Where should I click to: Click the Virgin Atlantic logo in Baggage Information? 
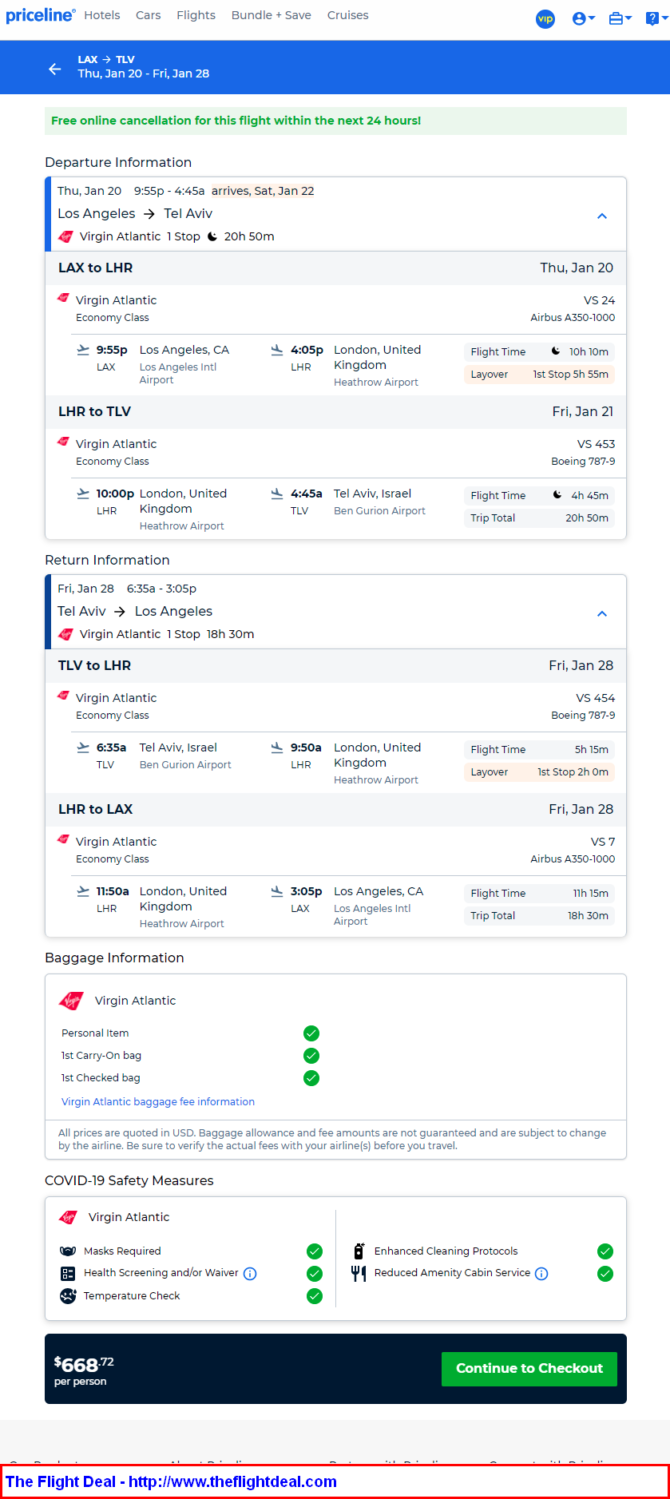(72, 1000)
